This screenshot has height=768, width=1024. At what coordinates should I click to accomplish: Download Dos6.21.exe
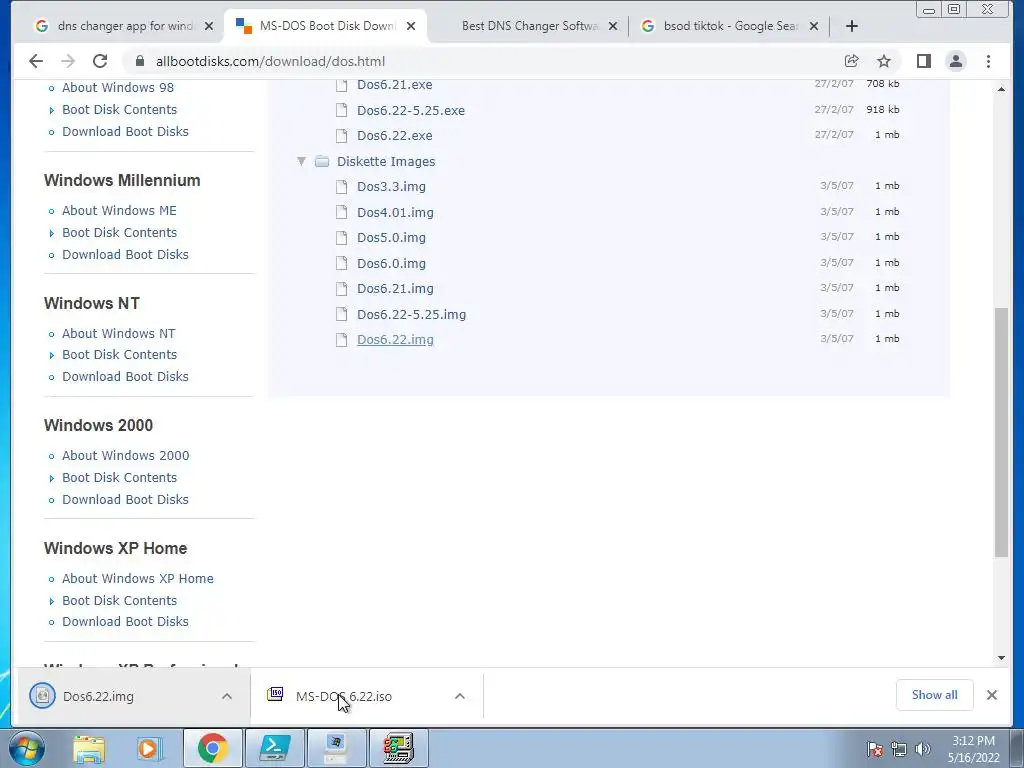394,85
